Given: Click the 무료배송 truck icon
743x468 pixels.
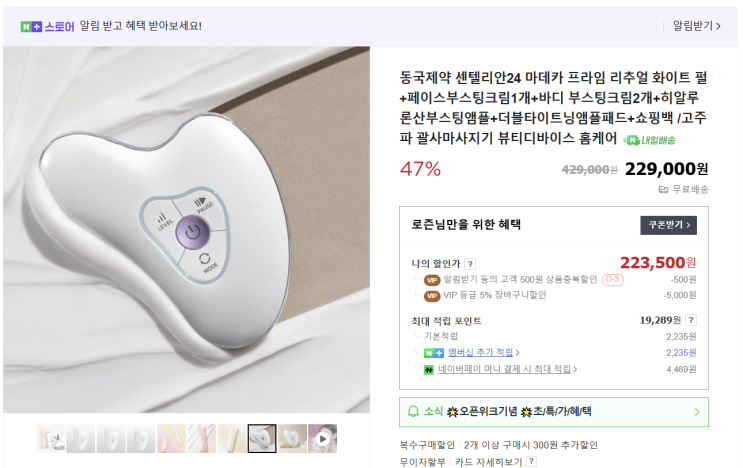Looking at the screenshot, I should click(663, 190).
